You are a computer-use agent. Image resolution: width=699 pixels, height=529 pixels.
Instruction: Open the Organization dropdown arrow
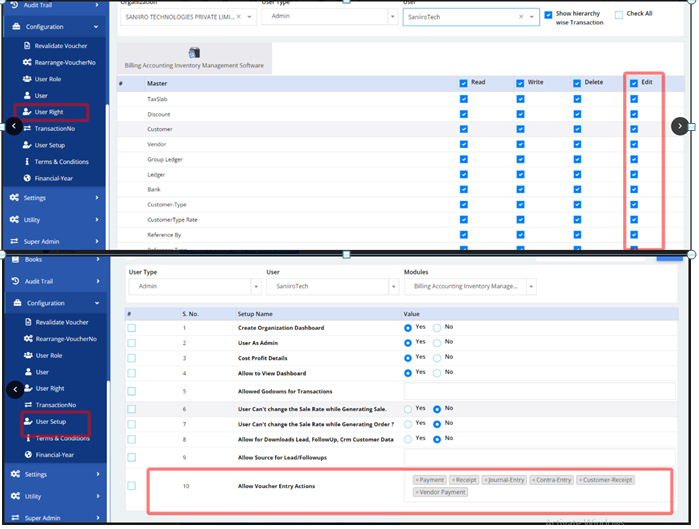click(x=250, y=17)
